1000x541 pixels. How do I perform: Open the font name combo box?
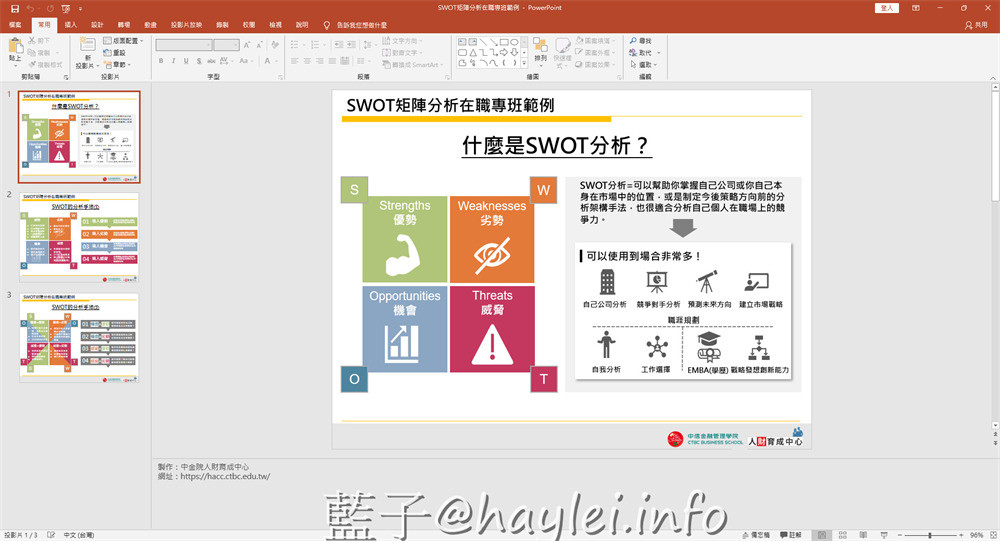[184, 45]
